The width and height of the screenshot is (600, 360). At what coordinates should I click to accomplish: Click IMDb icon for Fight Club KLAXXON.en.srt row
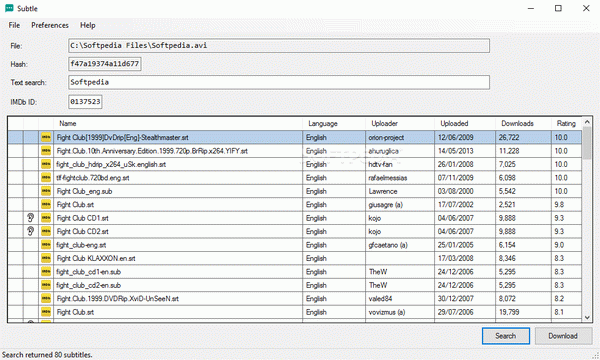click(46, 258)
